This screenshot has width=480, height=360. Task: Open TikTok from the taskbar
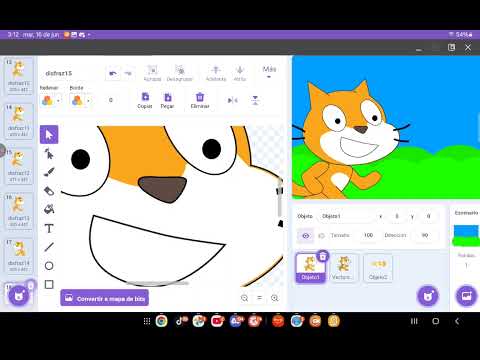[x=180, y=321]
